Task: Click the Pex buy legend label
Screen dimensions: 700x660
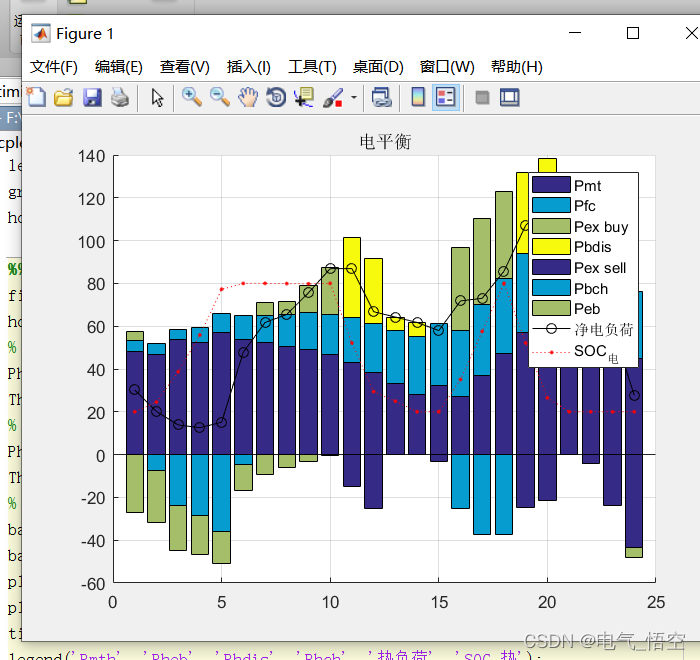Action: click(601, 227)
